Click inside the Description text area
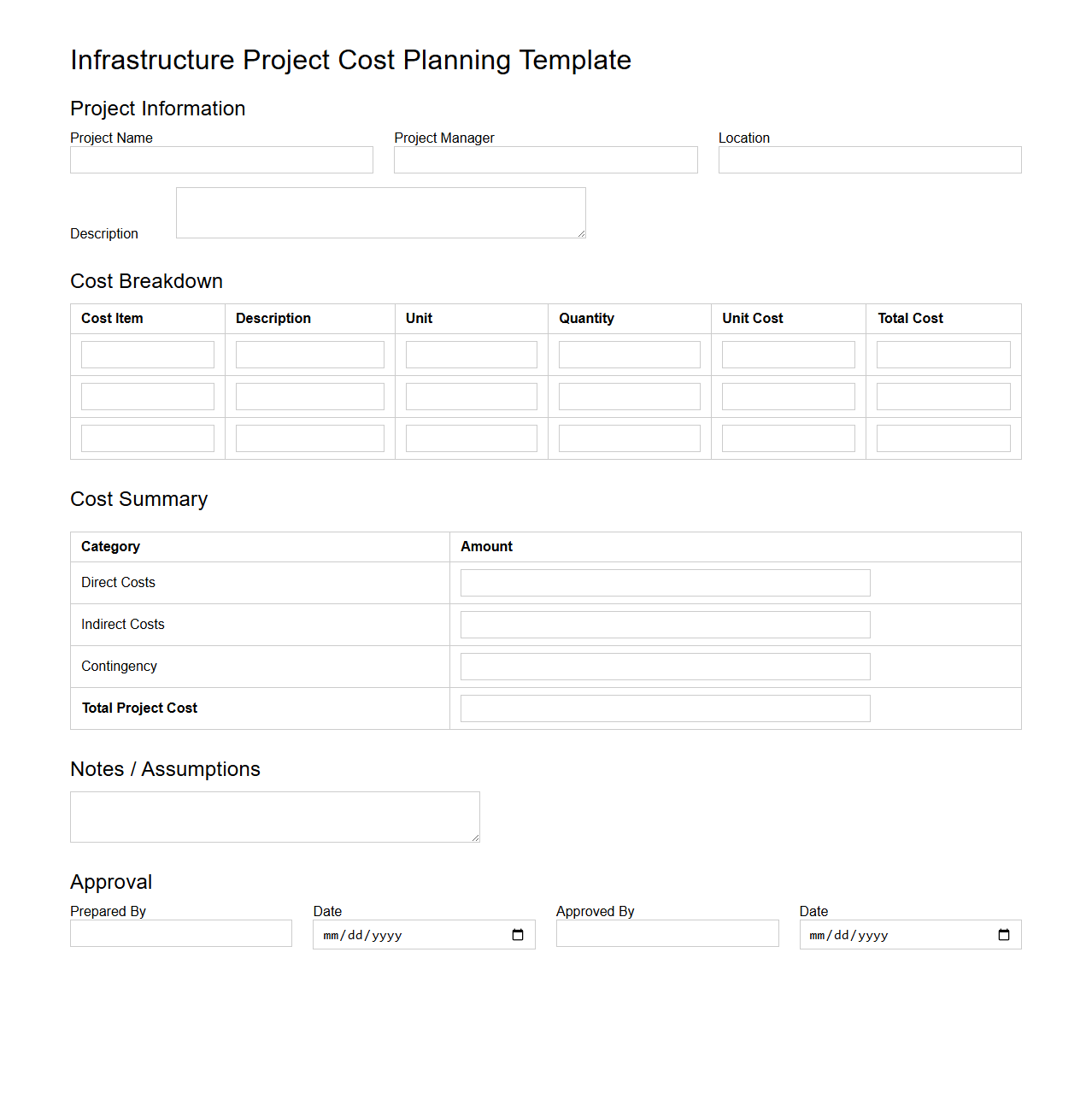The width and height of the screenshot is (1092, 1111). [380, 212]
